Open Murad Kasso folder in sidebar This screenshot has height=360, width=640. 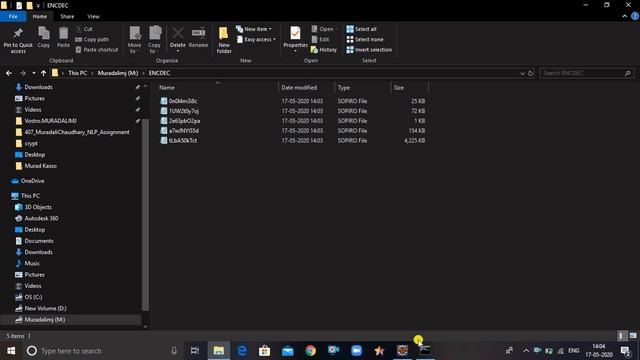(40, 166)
